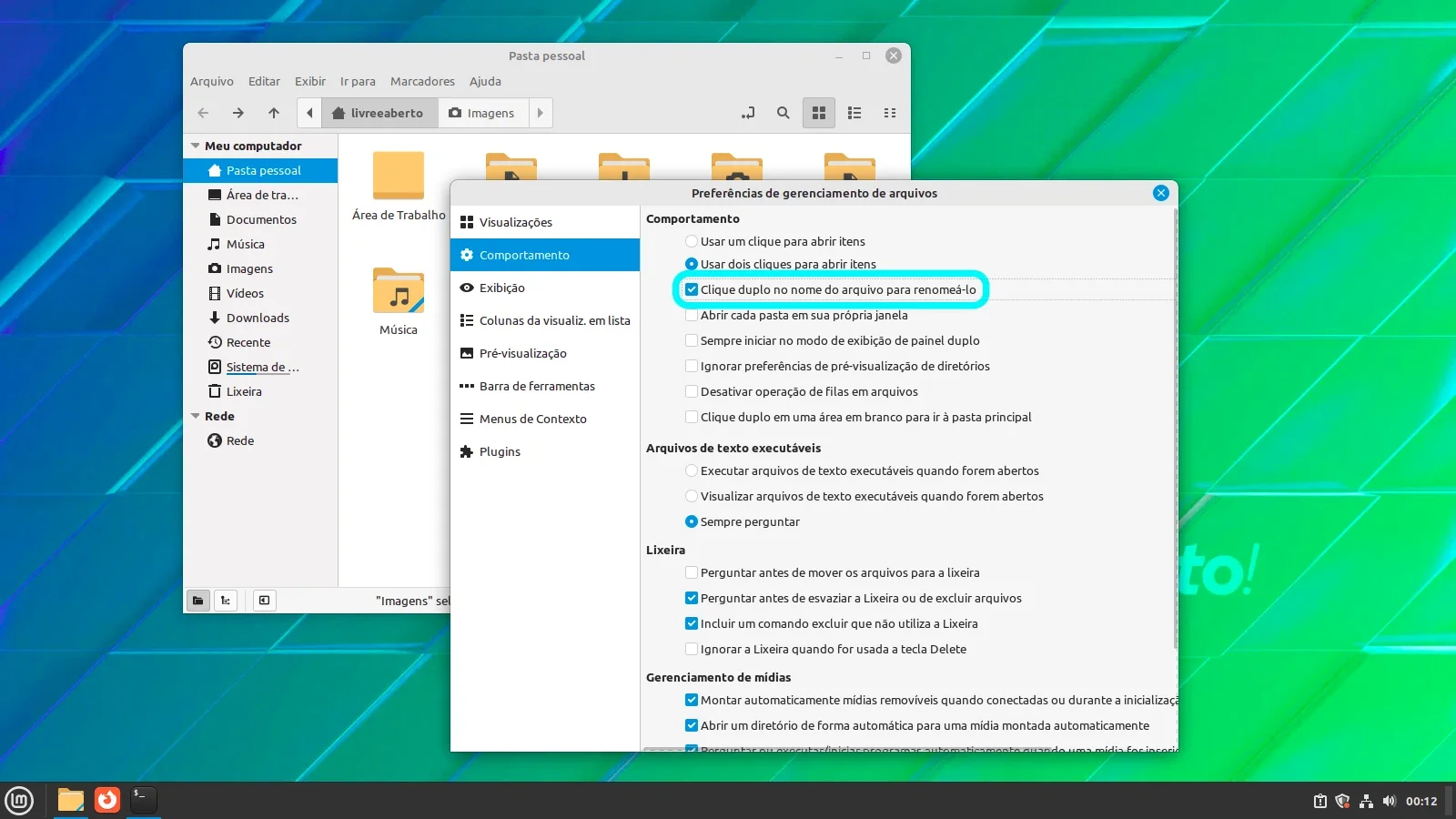The image size is (1456, 819).
Task: Go up to the parent folder in Nemo
Action: [x=274, y=113]
